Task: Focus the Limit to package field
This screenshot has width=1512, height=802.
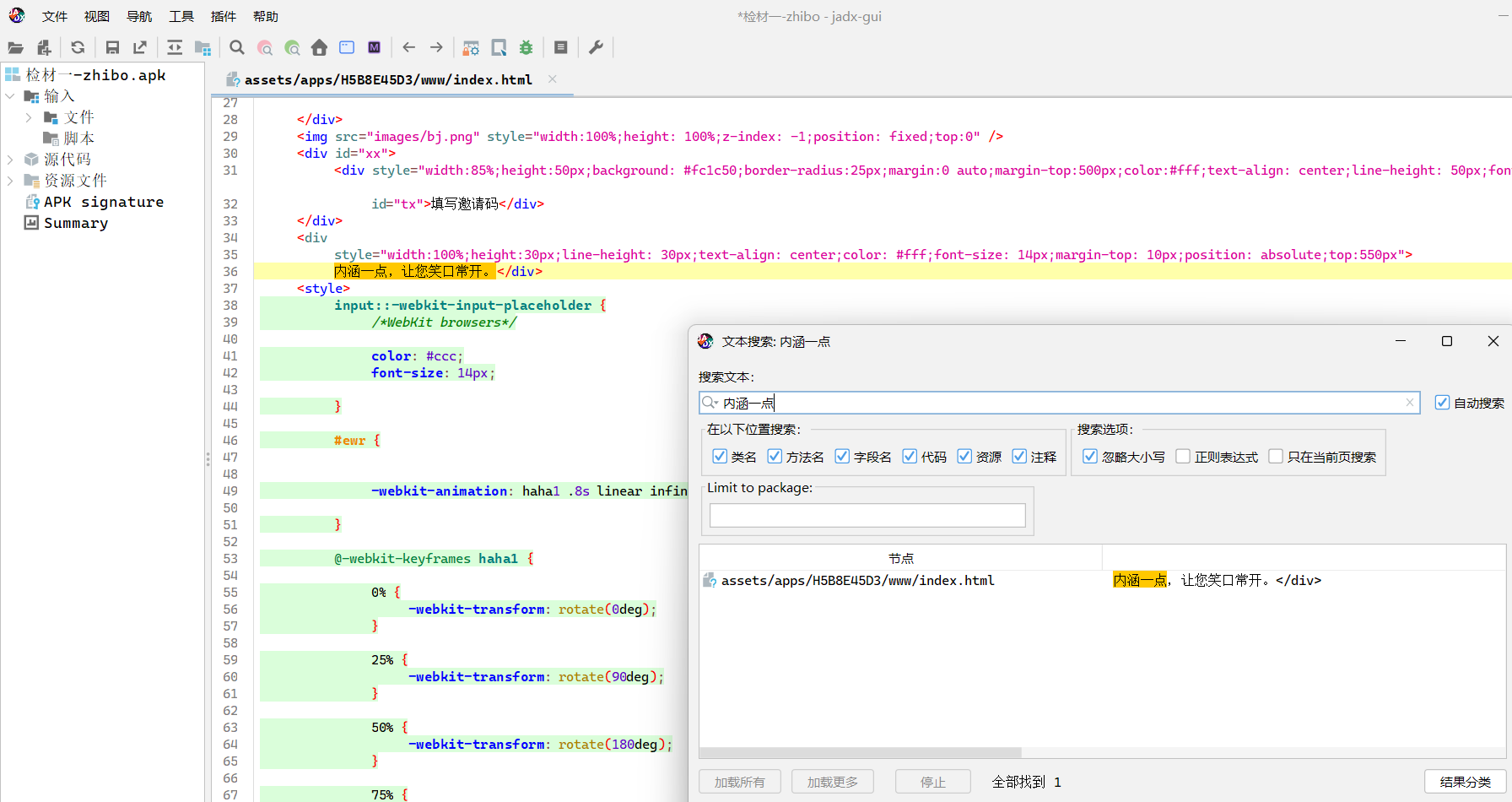Action: pos(867,515)
